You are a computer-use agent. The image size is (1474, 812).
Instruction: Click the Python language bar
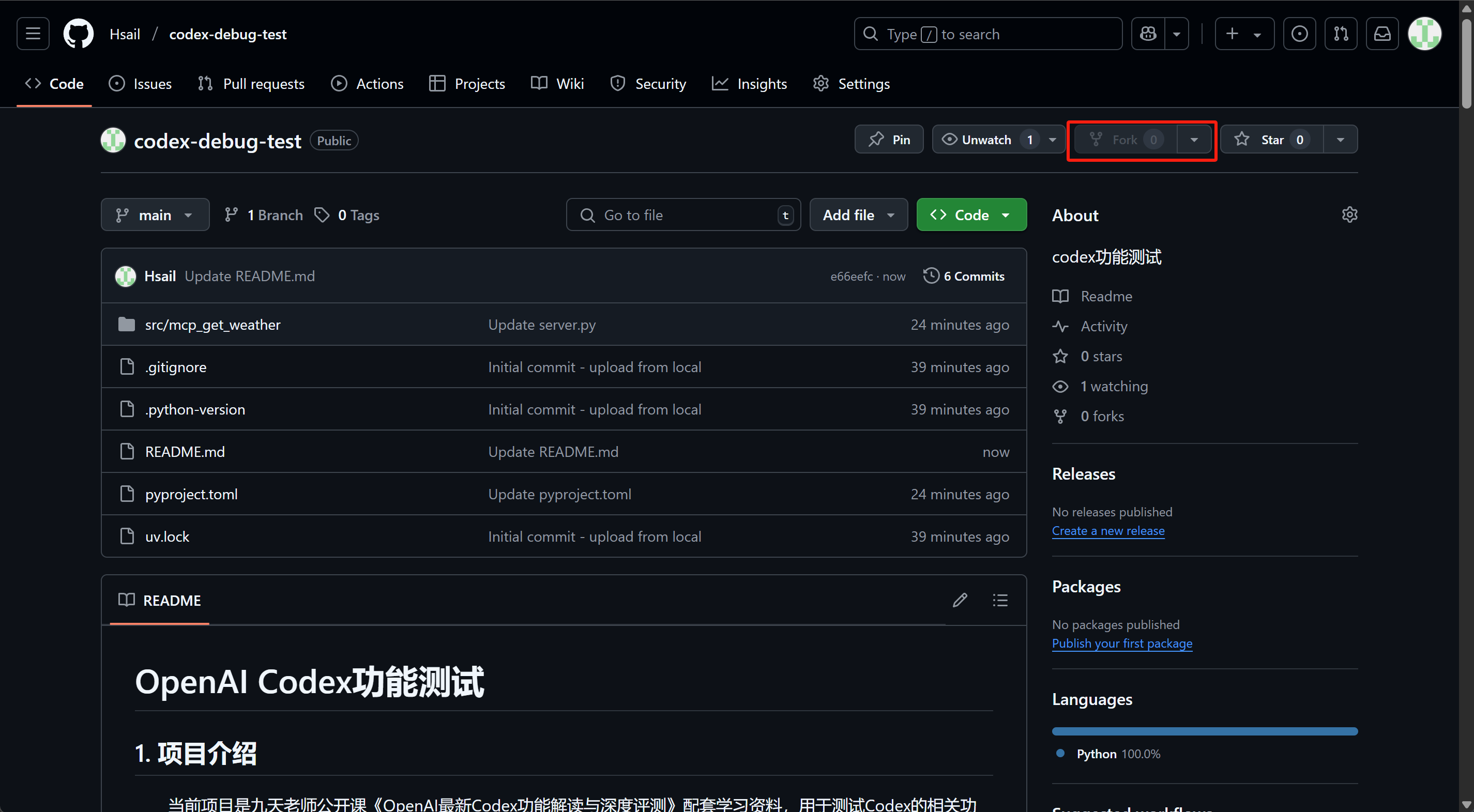coord(1204,731)
